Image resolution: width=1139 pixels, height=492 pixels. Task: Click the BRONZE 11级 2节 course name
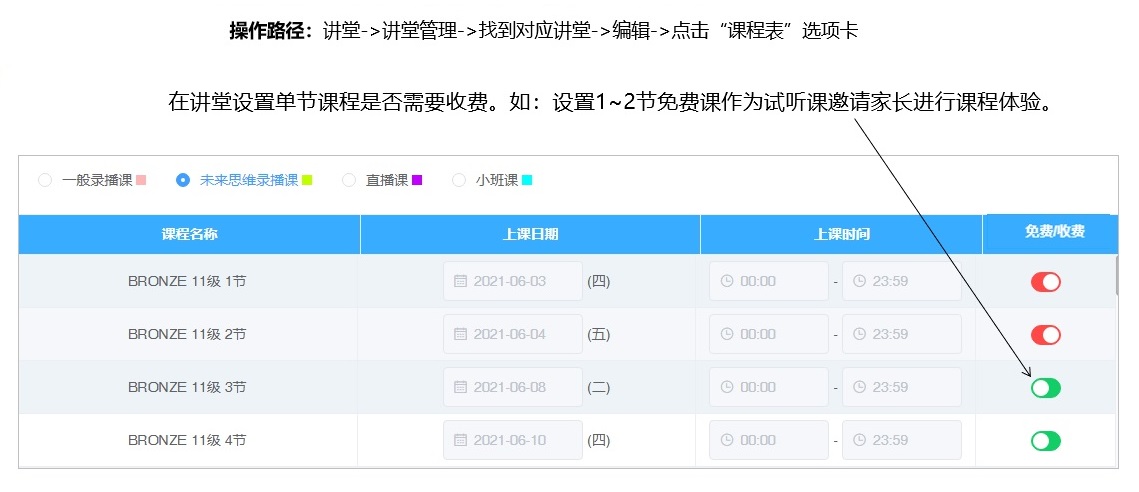pyautogui.click(x=187, y=334)
